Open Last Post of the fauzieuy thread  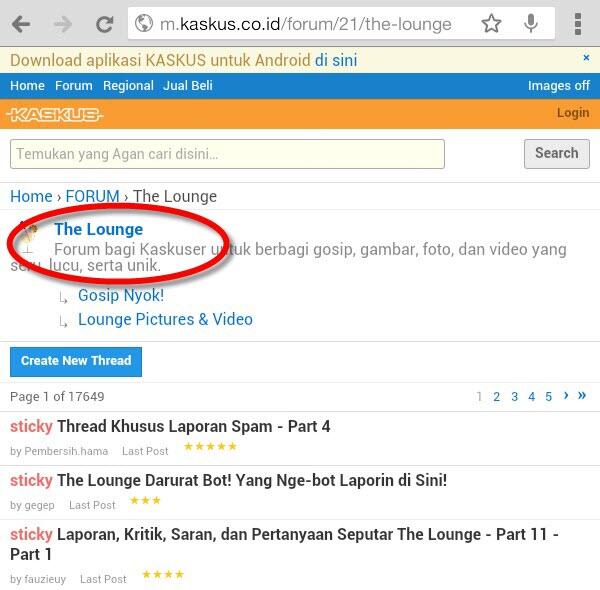point(103,579)
